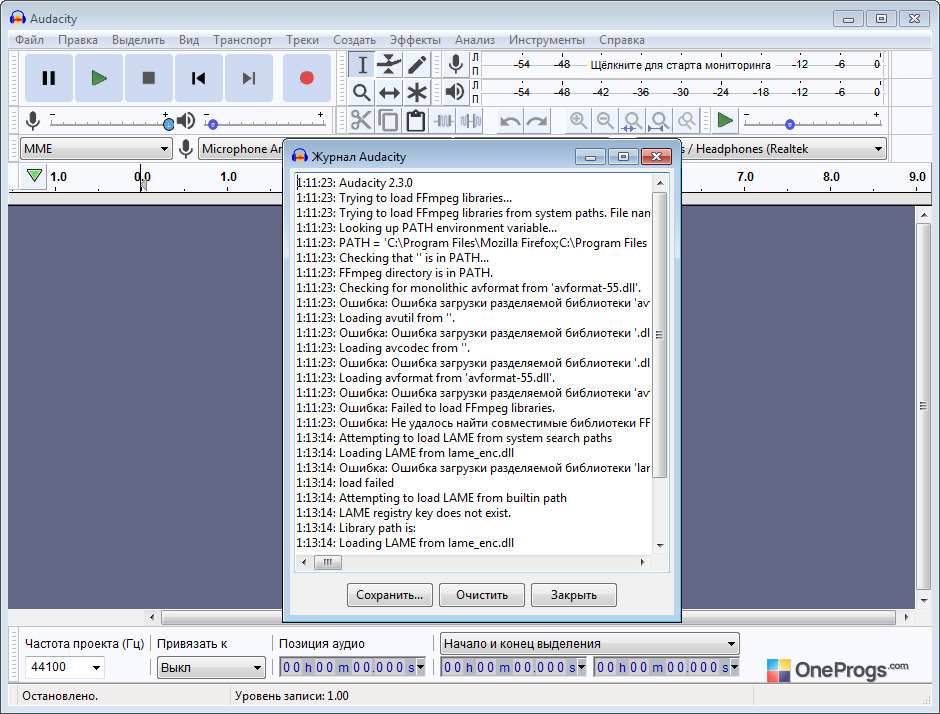Click the Silence audio icon
The width and height of the screenshot is (940, 714).
471,120
